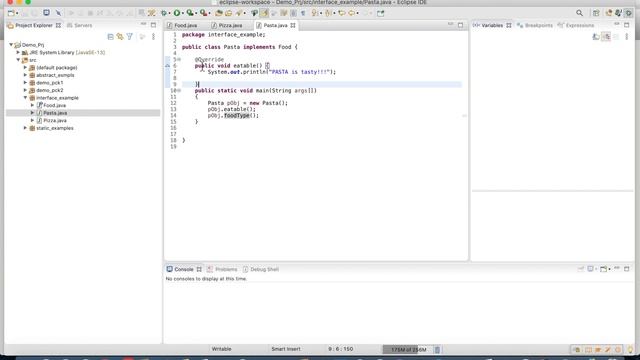Open the Project Explorer view menu dots
This screenshot has height=360, width=640.
pos(153,37)
